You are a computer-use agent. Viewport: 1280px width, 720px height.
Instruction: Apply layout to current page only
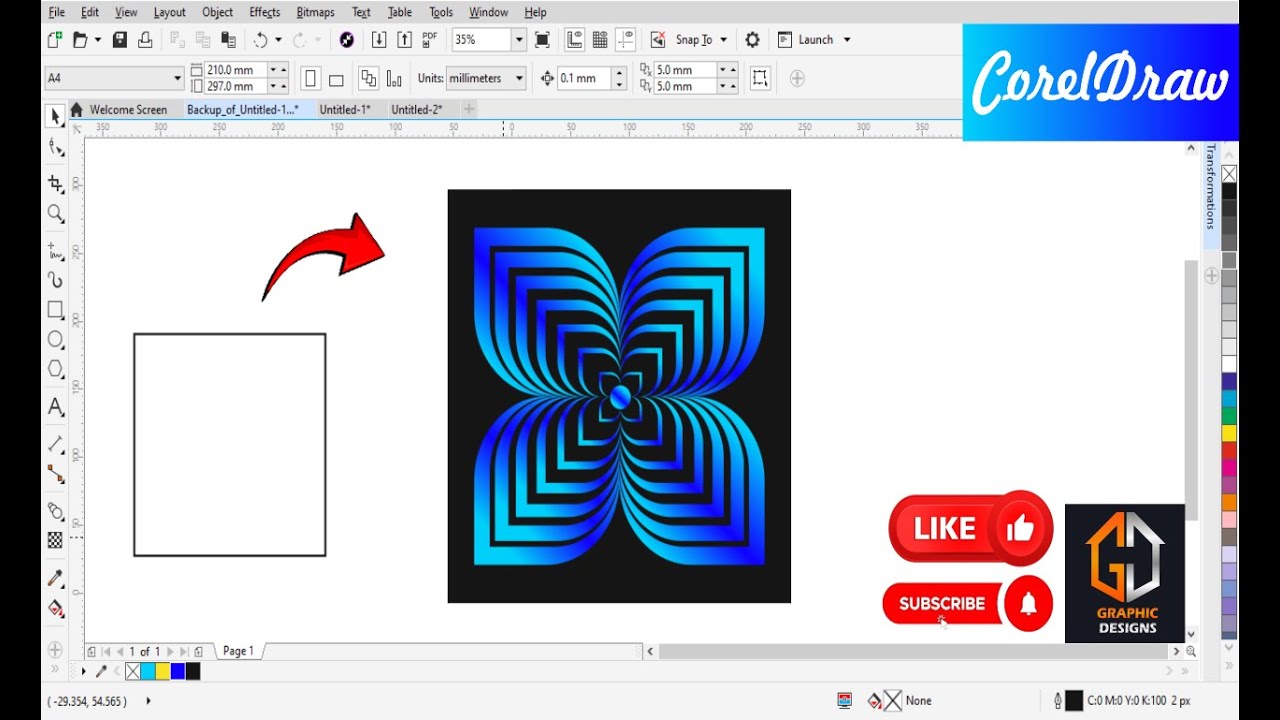[x=394, y=78]
